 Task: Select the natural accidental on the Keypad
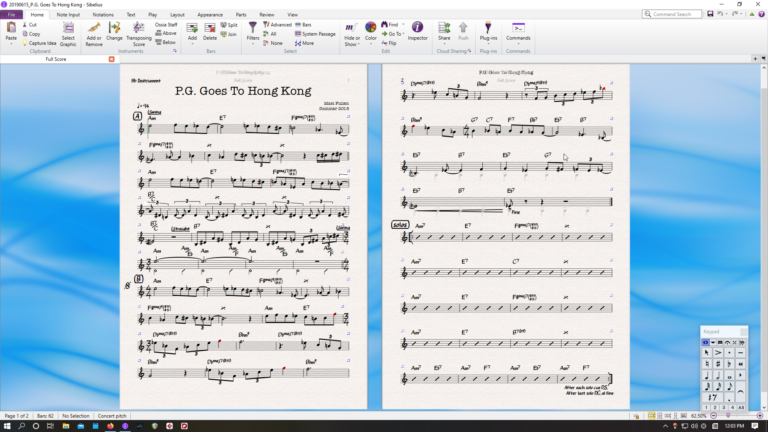pyautogui.click(x=707, y=364)
